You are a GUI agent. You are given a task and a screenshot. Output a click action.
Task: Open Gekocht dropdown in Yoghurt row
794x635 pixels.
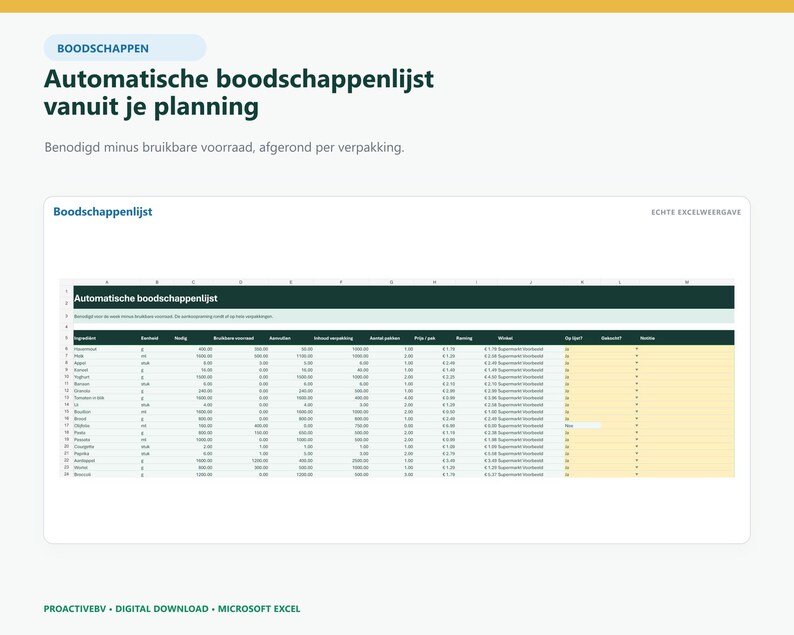pos(637,377)
